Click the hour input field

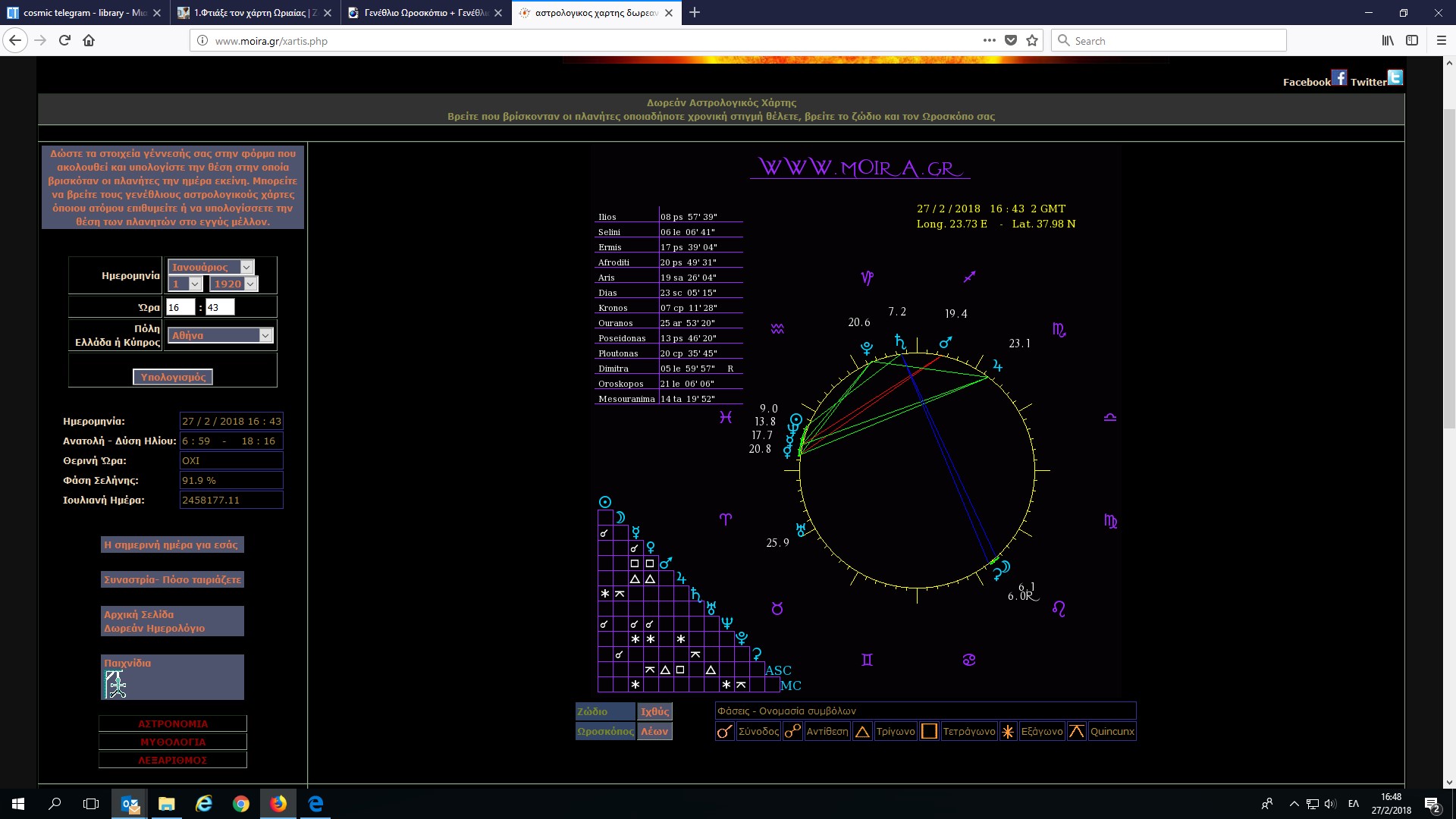click(180, 307)
